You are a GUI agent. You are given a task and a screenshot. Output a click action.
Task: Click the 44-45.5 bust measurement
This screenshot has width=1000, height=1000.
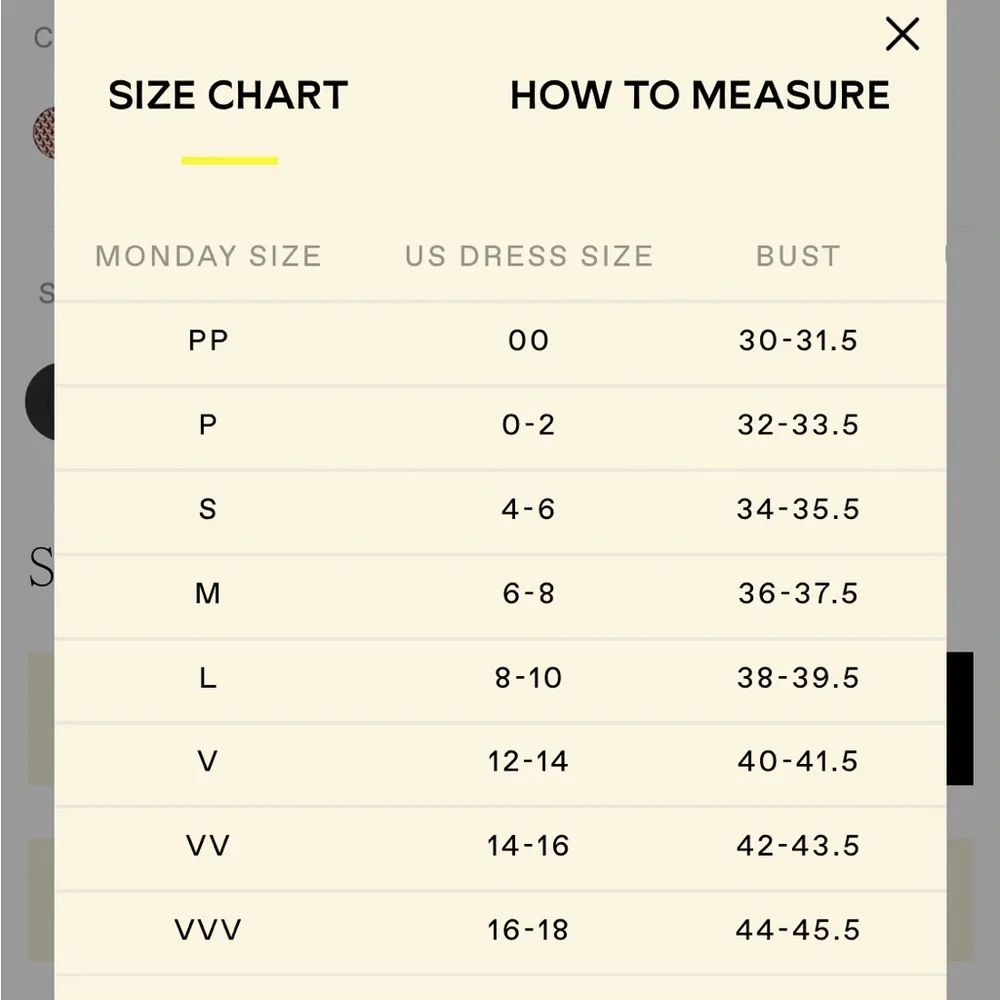point(798,930)
